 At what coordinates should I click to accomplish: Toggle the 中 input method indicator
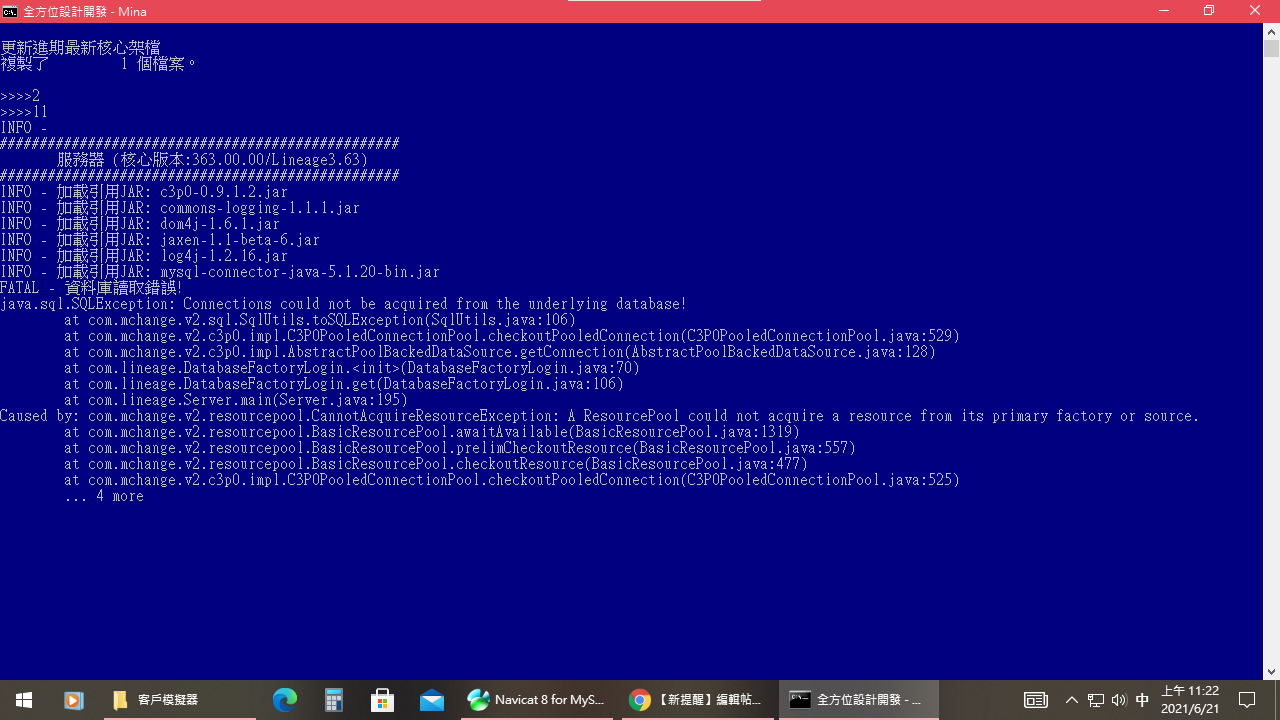pos(1142,700)
